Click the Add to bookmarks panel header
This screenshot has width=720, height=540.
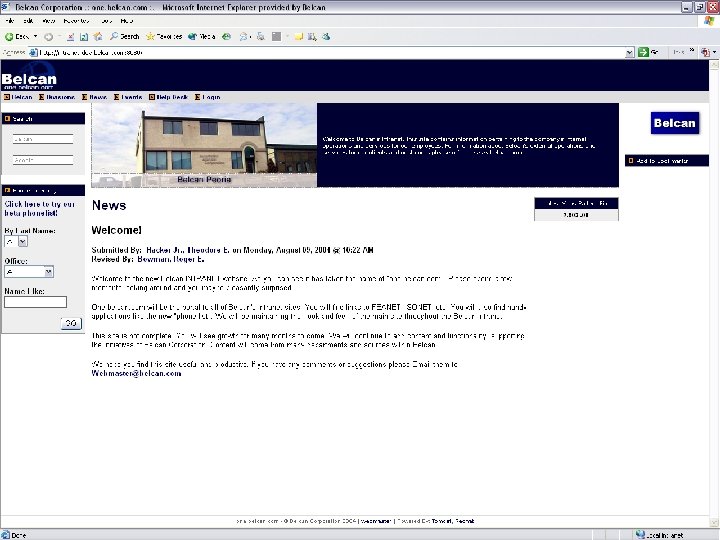pos(667,161)
